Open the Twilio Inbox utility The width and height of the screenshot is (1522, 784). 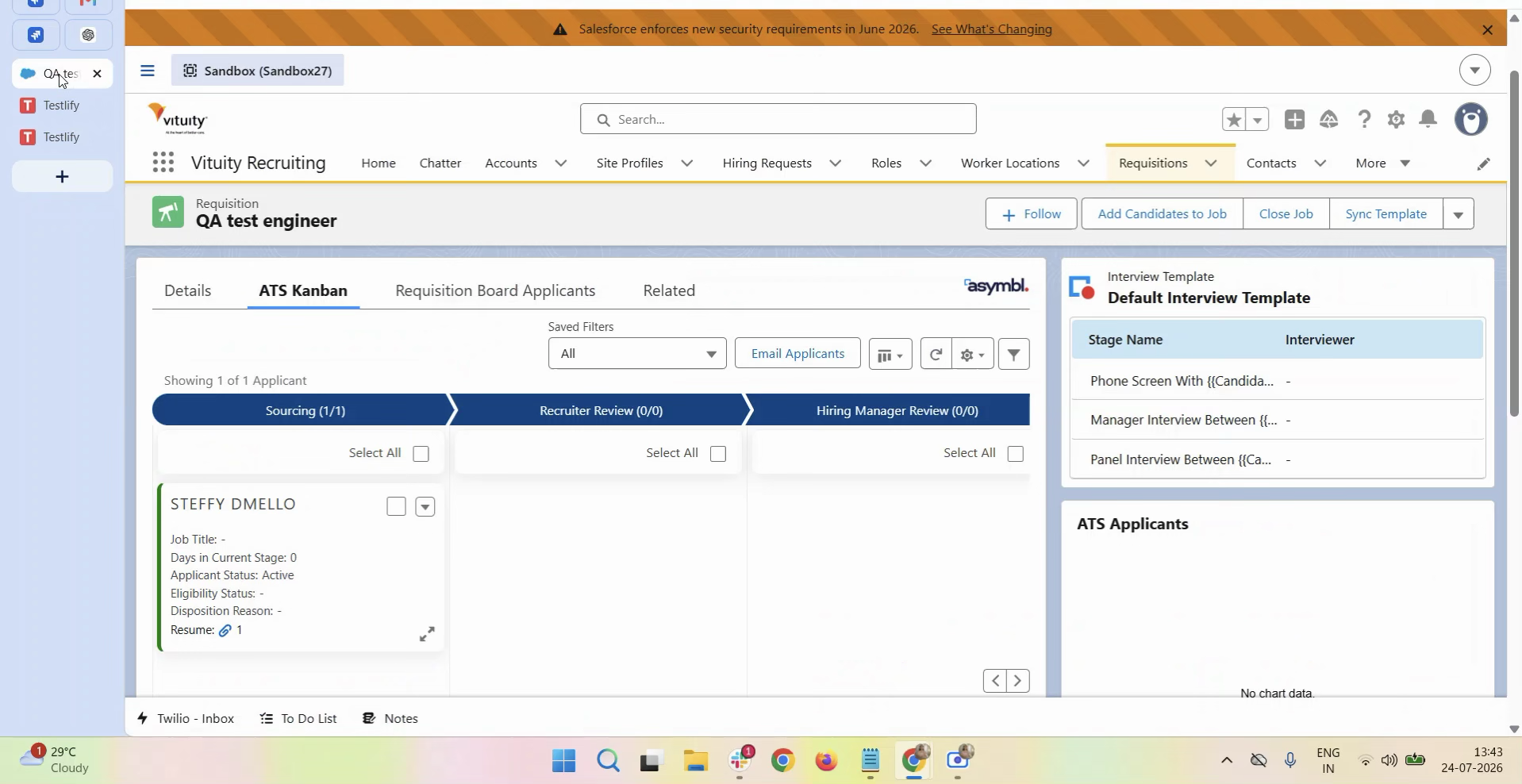click(x=186, y=718)
